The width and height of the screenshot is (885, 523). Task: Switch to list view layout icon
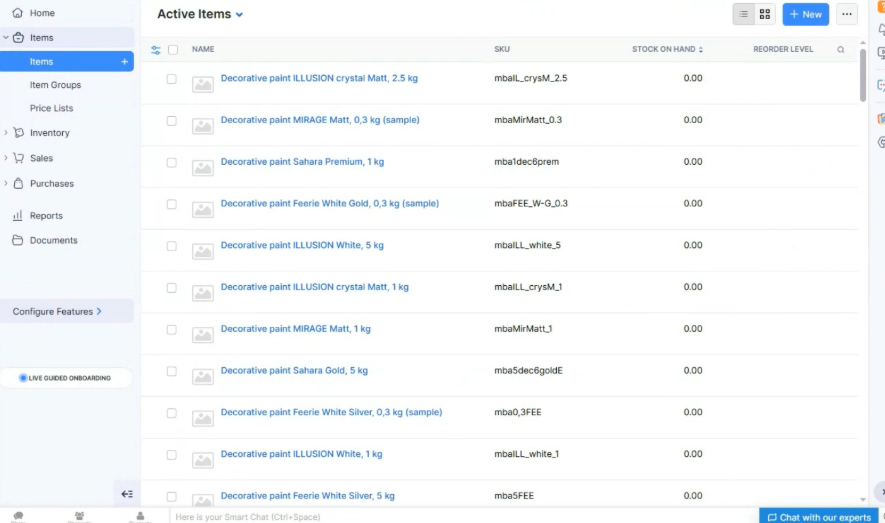coord(743,14)
